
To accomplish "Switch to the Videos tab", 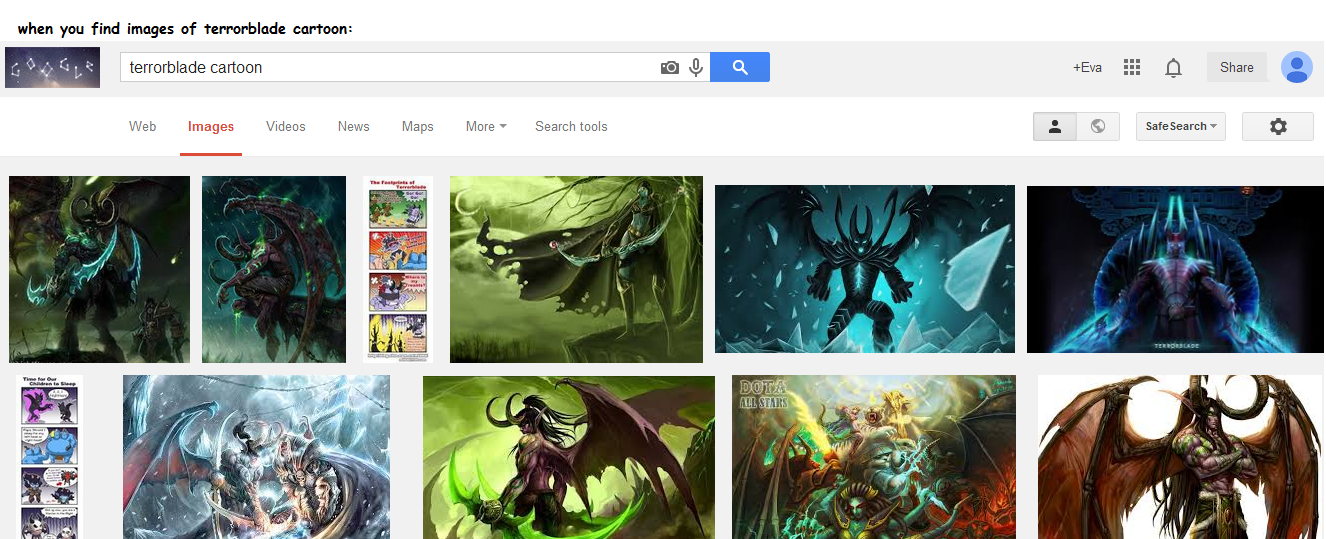I will (x=285, y=126).
